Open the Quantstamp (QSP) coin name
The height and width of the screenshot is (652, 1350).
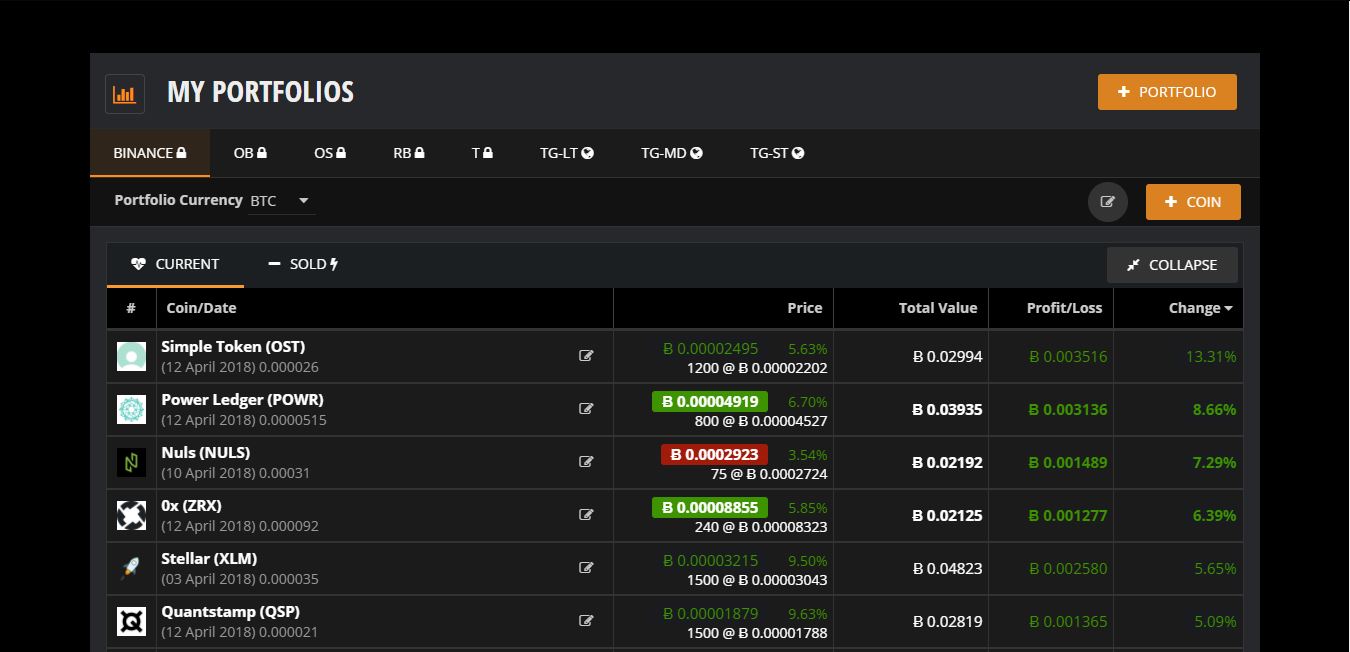coord(230,611)
